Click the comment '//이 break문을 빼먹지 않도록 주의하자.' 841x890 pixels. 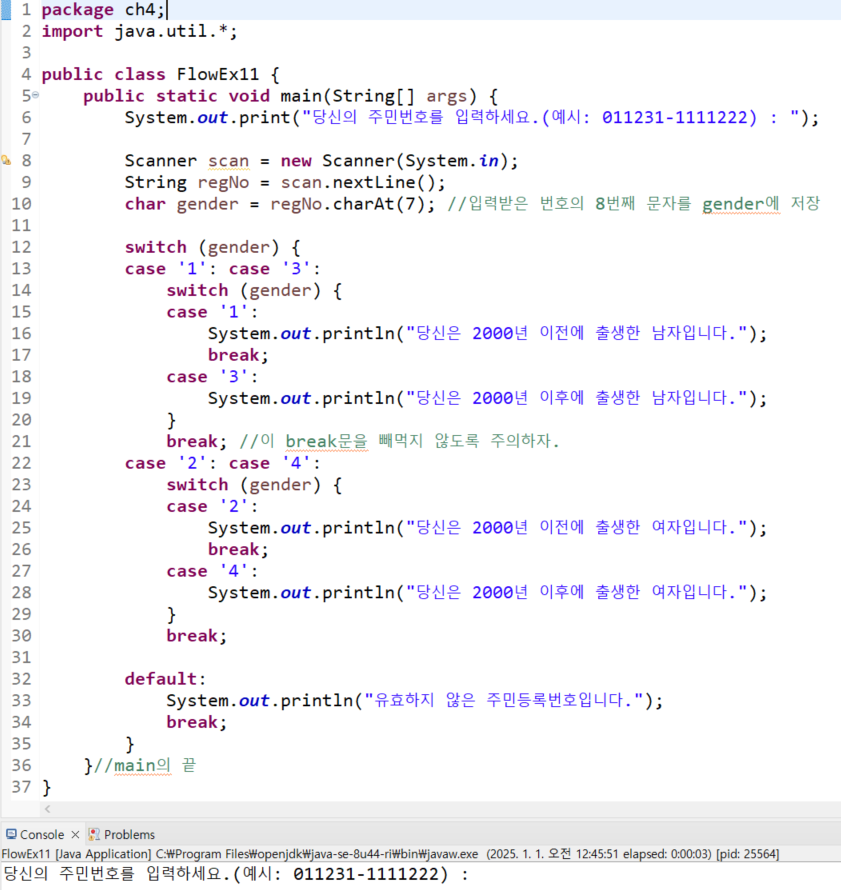coord(399,441)
